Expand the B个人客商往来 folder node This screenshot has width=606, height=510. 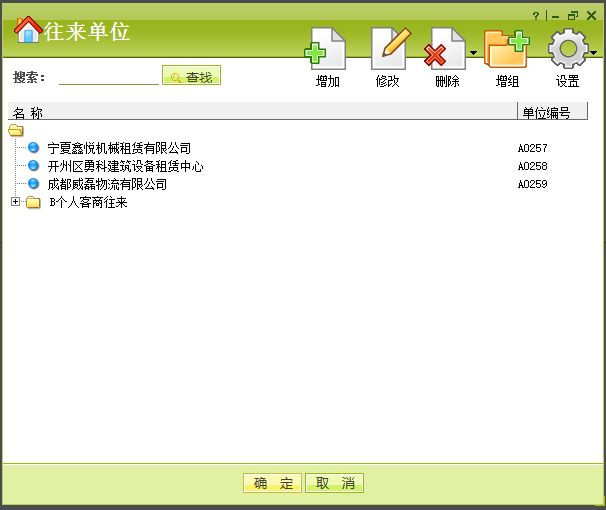[x=15, y=202]
